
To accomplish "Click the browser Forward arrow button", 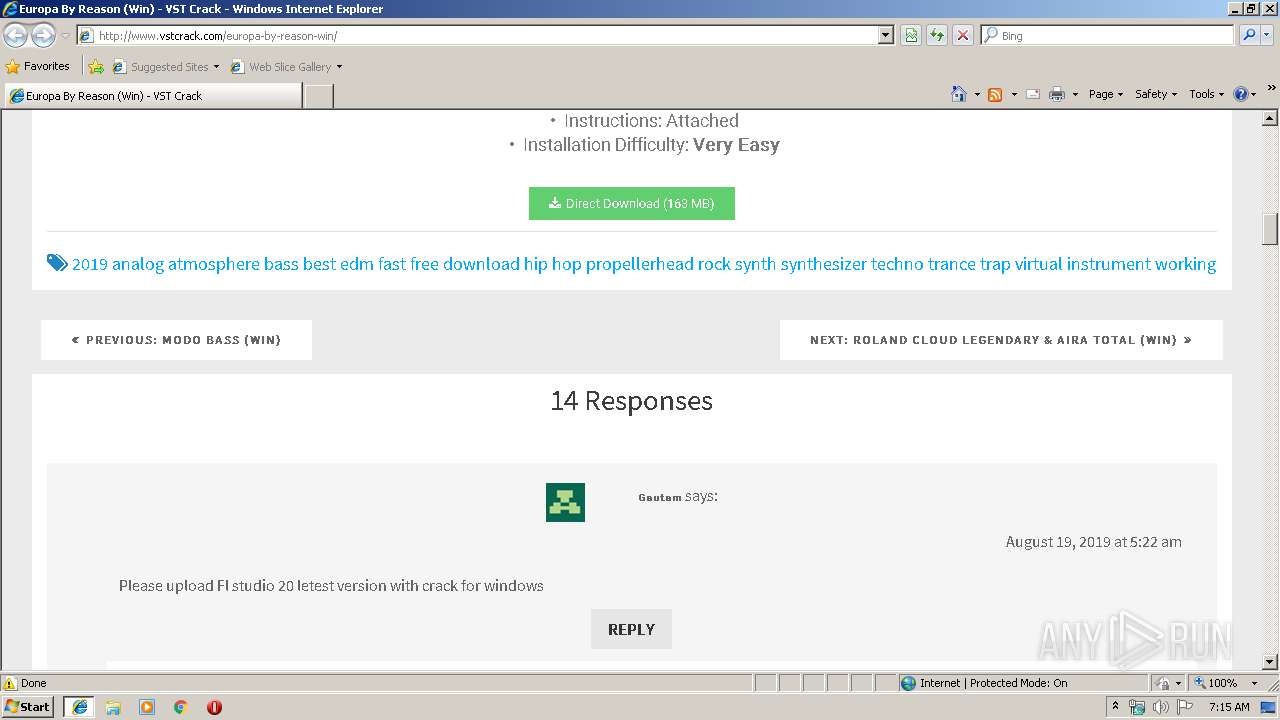I will point(43,36).
